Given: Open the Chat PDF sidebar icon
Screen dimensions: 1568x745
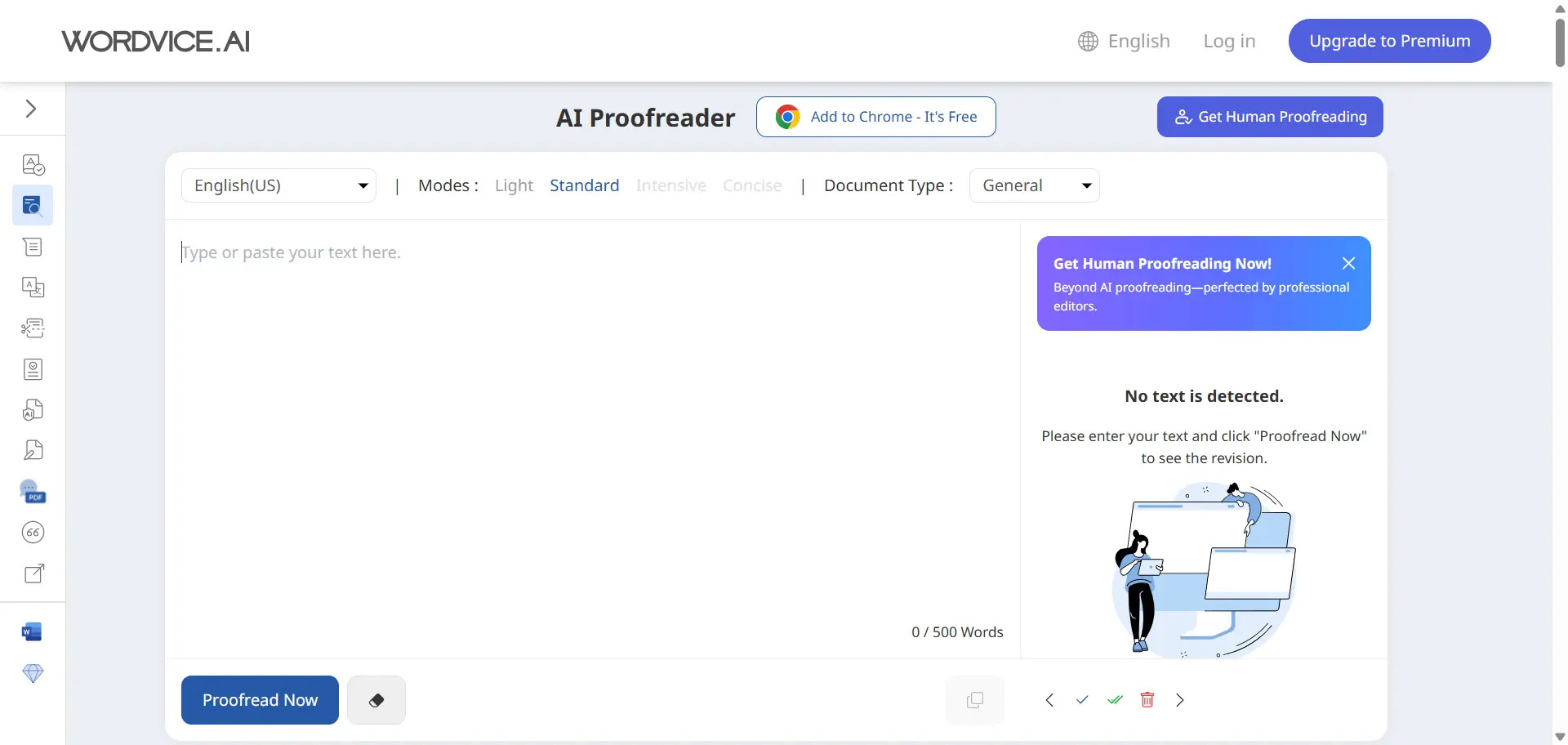Looking at the screenshot, I should coord(33,492).
